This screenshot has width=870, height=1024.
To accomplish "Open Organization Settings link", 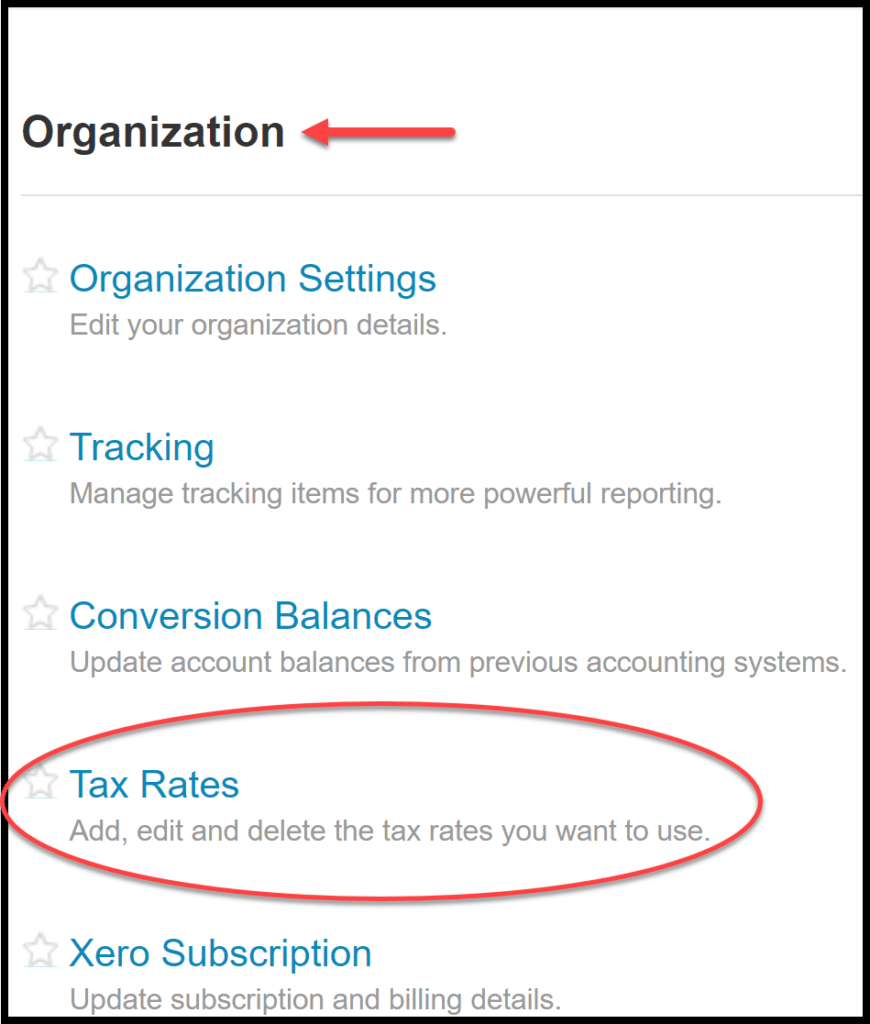I will (x=252, y=278).
